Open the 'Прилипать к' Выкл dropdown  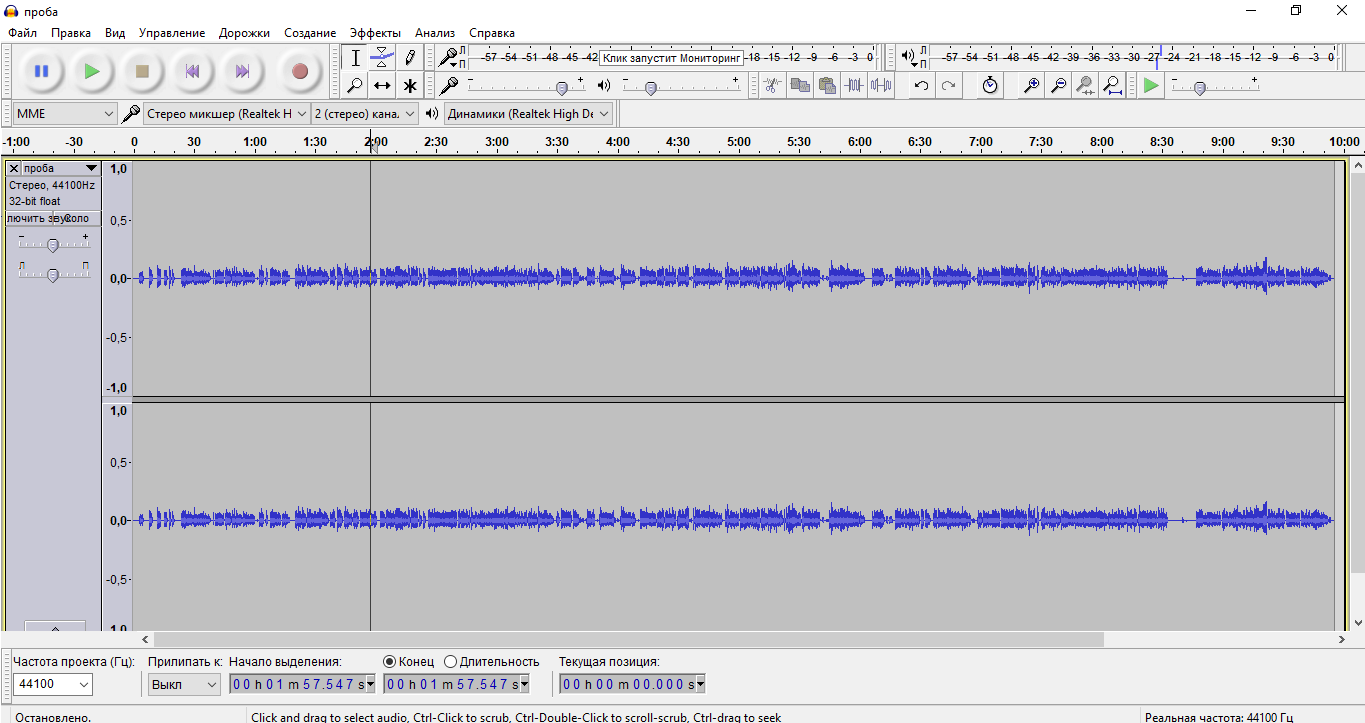point(184,684)
